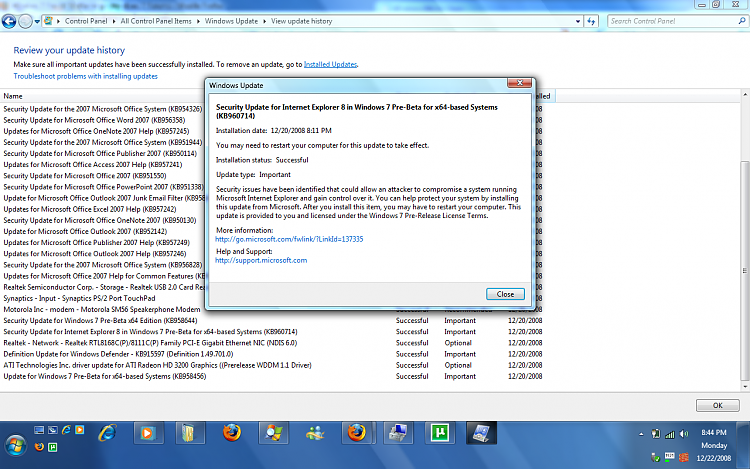The image size is (750, 469).
Task: Show hidden tray icons arrow
Action: (641, 434)
